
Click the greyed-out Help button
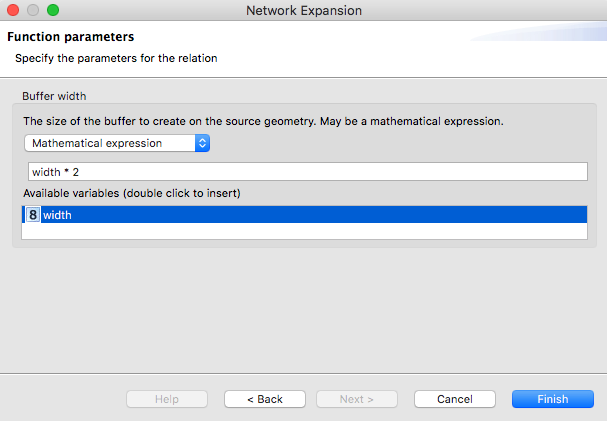pos(167,399)
